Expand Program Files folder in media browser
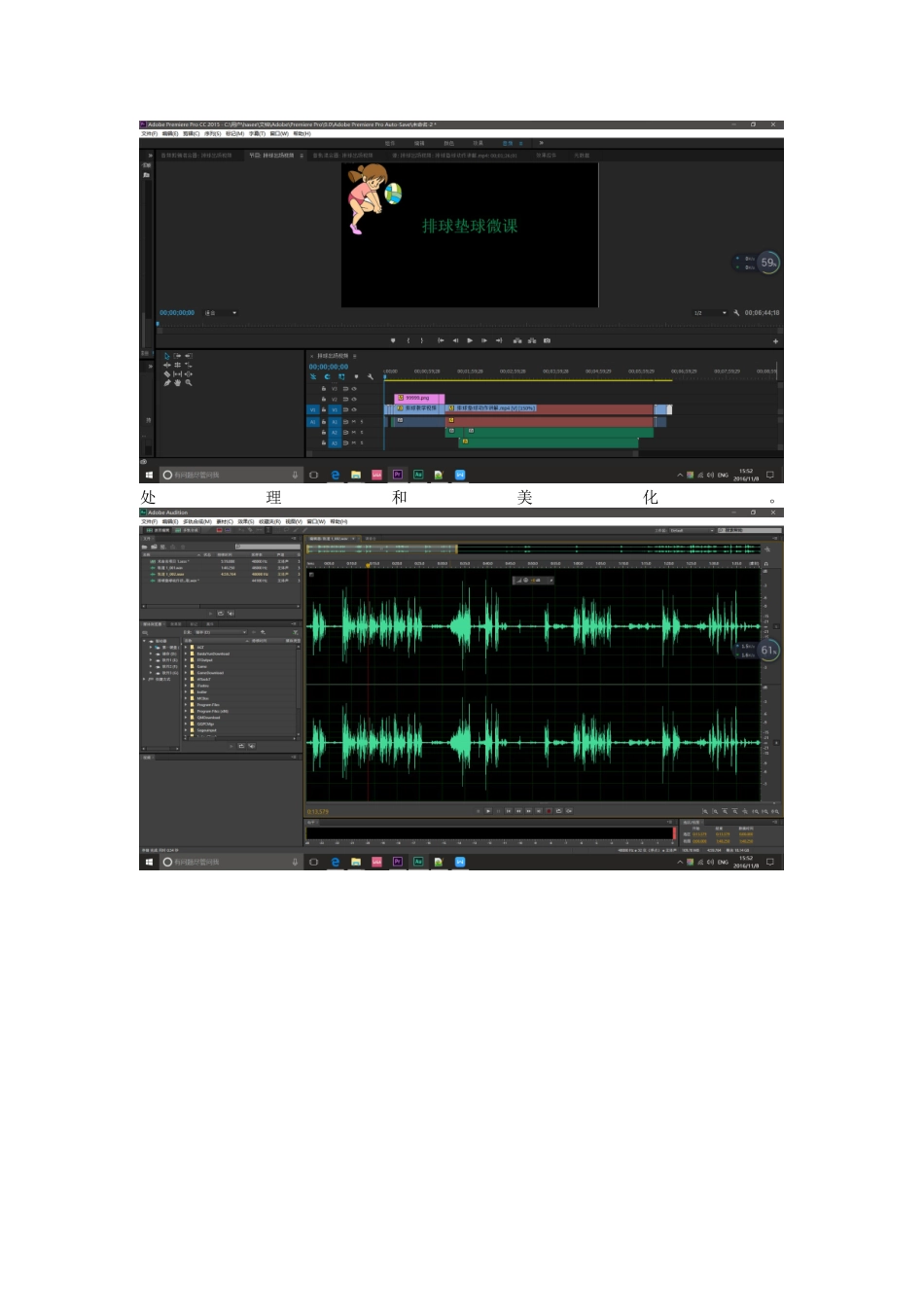This screenshot has width=924, height=1307. coord(186,705)
